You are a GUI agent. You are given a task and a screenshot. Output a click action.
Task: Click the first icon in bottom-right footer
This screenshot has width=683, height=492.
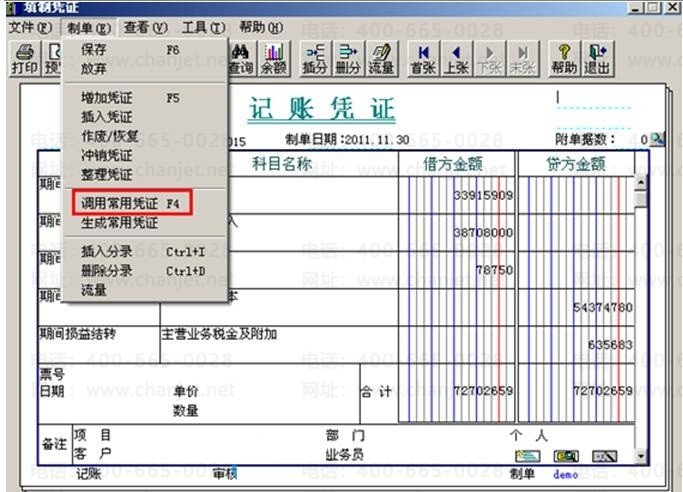click(x=527, y=456)
